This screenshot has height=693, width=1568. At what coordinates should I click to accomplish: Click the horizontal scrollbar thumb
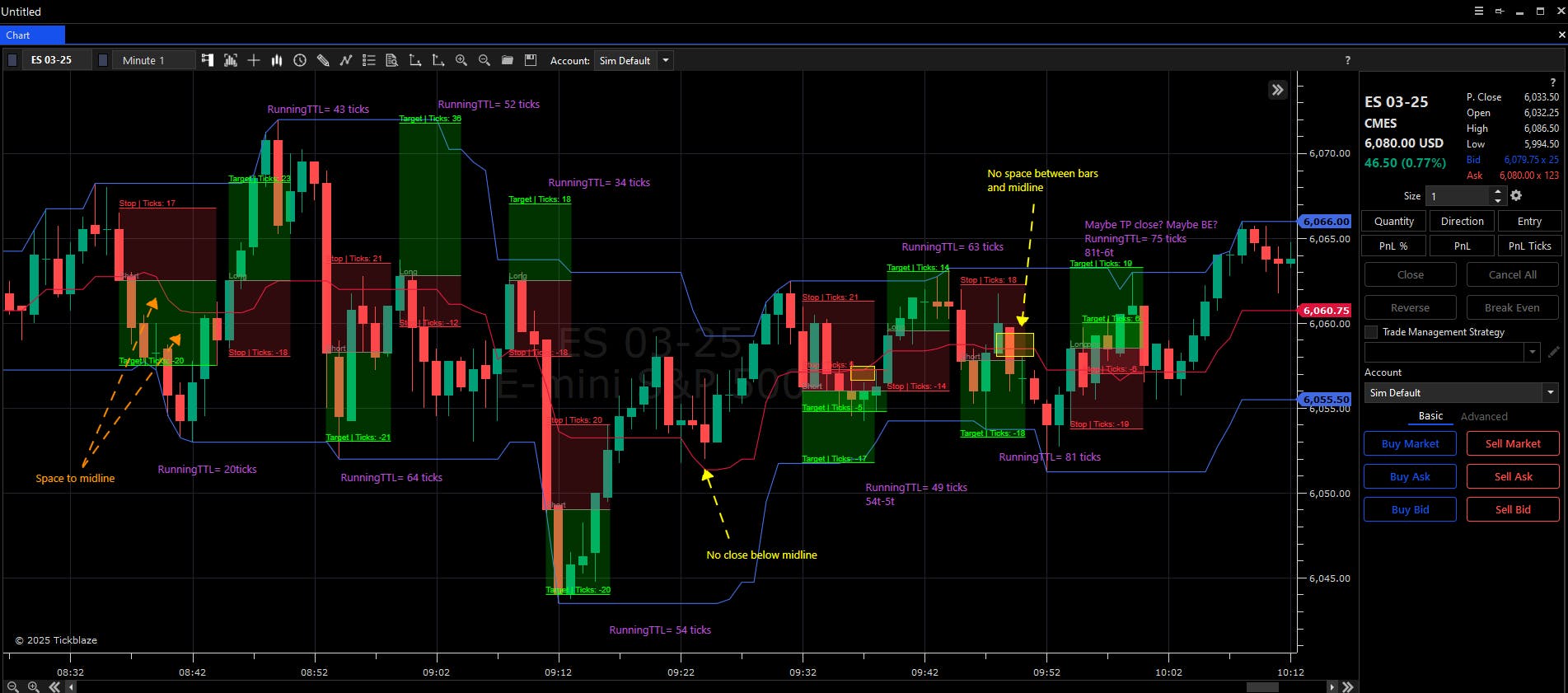coord(1262,686)
